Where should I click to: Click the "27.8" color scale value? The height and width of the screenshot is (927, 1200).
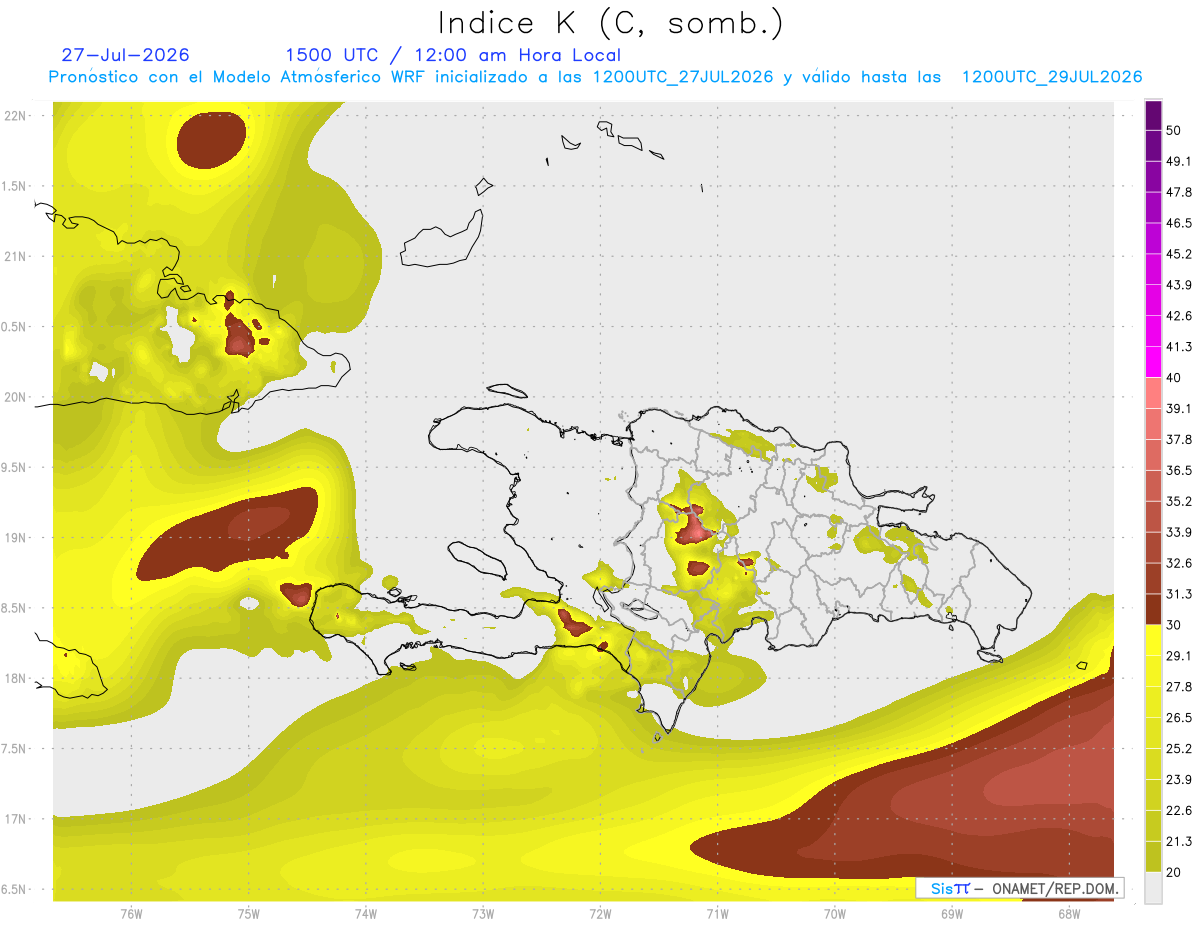coord(1179,686)
